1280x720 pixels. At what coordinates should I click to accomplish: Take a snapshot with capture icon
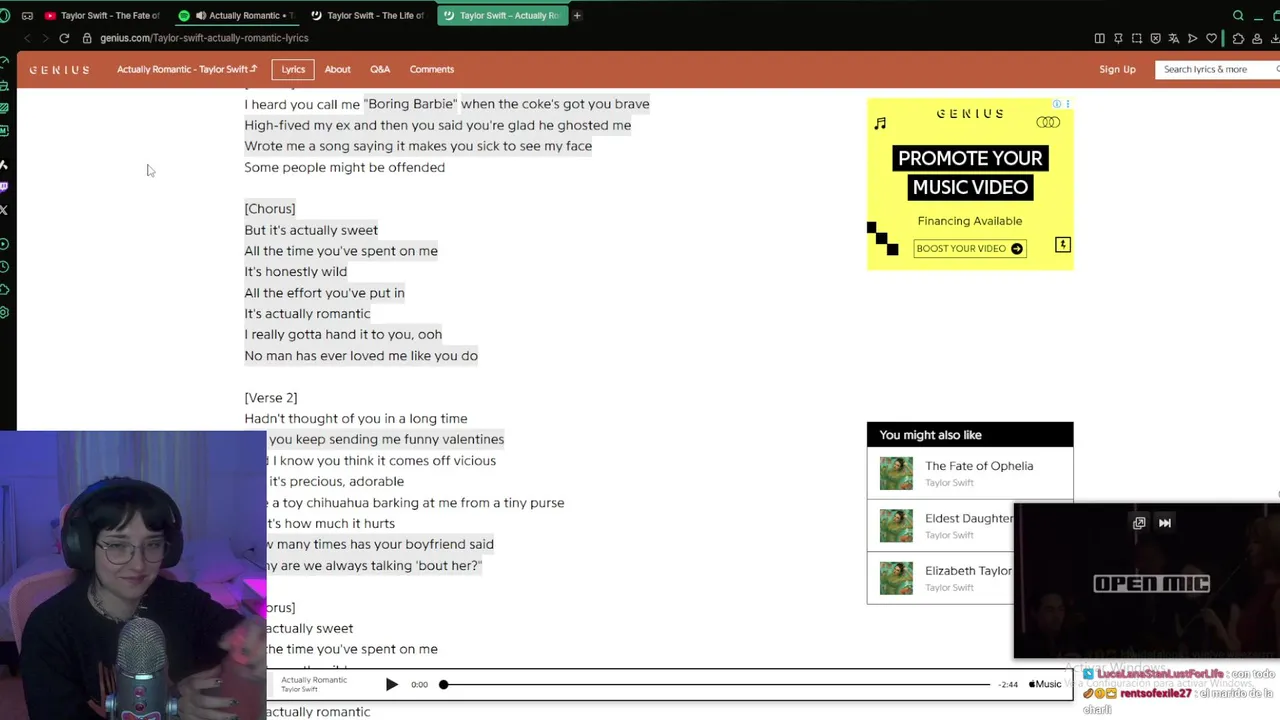click(x=1137, y=38)
